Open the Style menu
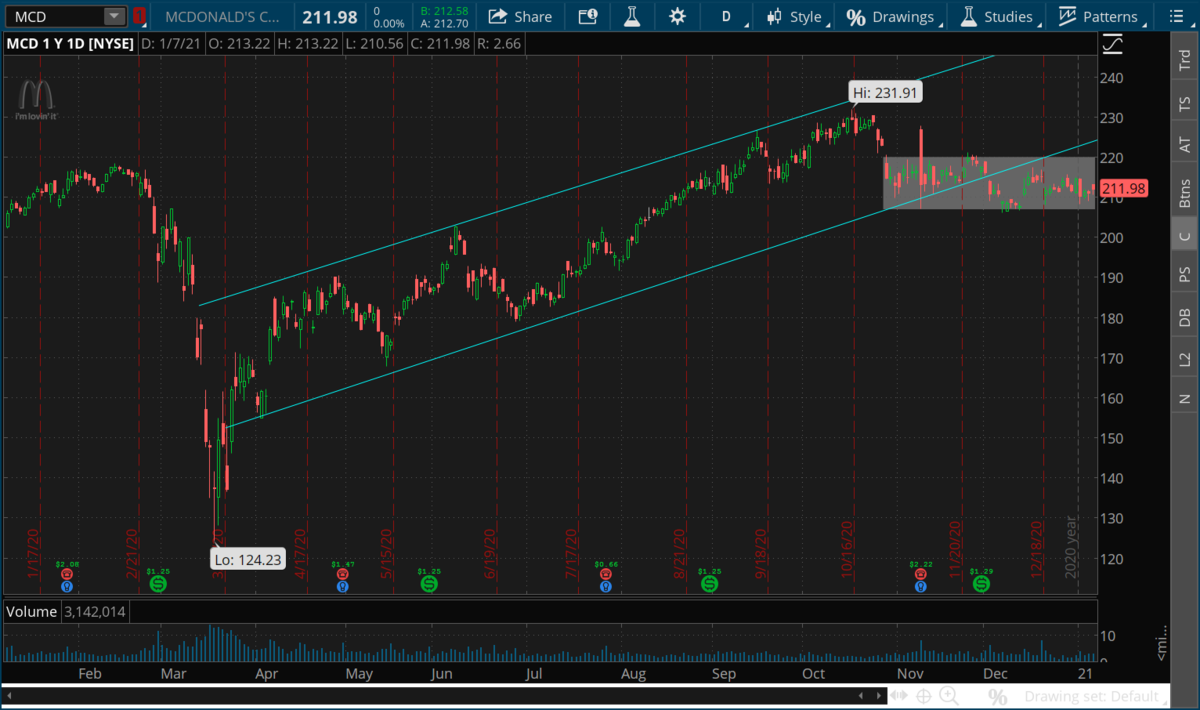 pos(796,16)
